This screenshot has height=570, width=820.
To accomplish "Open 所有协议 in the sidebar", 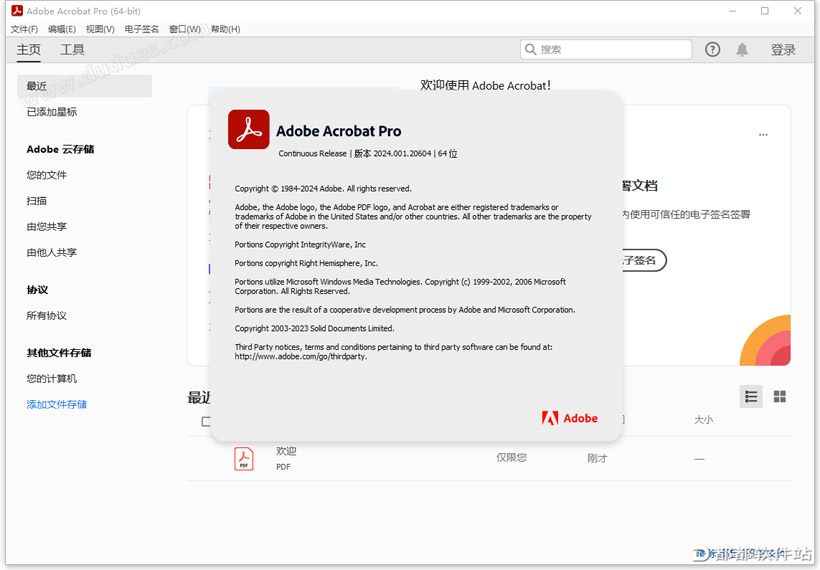I will (47, 315).
